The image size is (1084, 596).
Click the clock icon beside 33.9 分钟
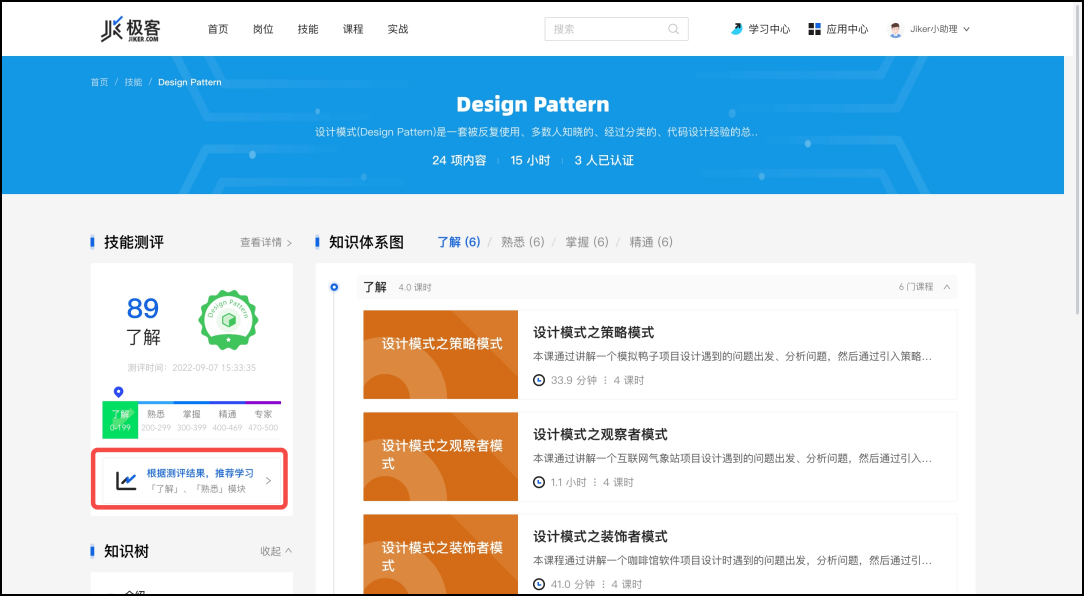pyautogui.click(x=539, y=380)
